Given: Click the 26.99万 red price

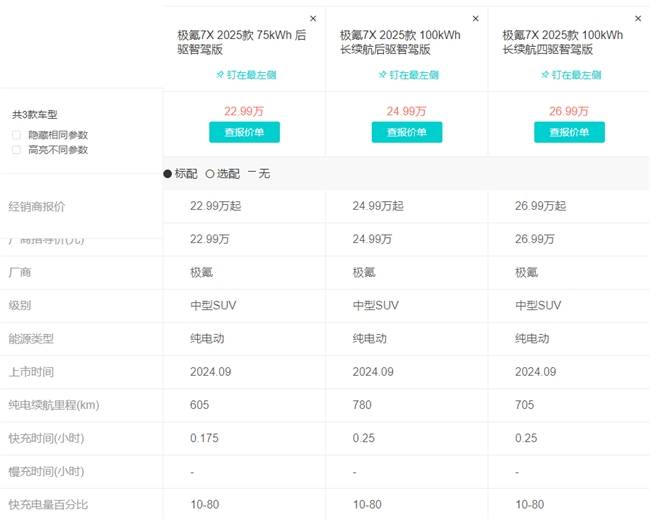Looking at the screenshot, I should click(569, 111).
